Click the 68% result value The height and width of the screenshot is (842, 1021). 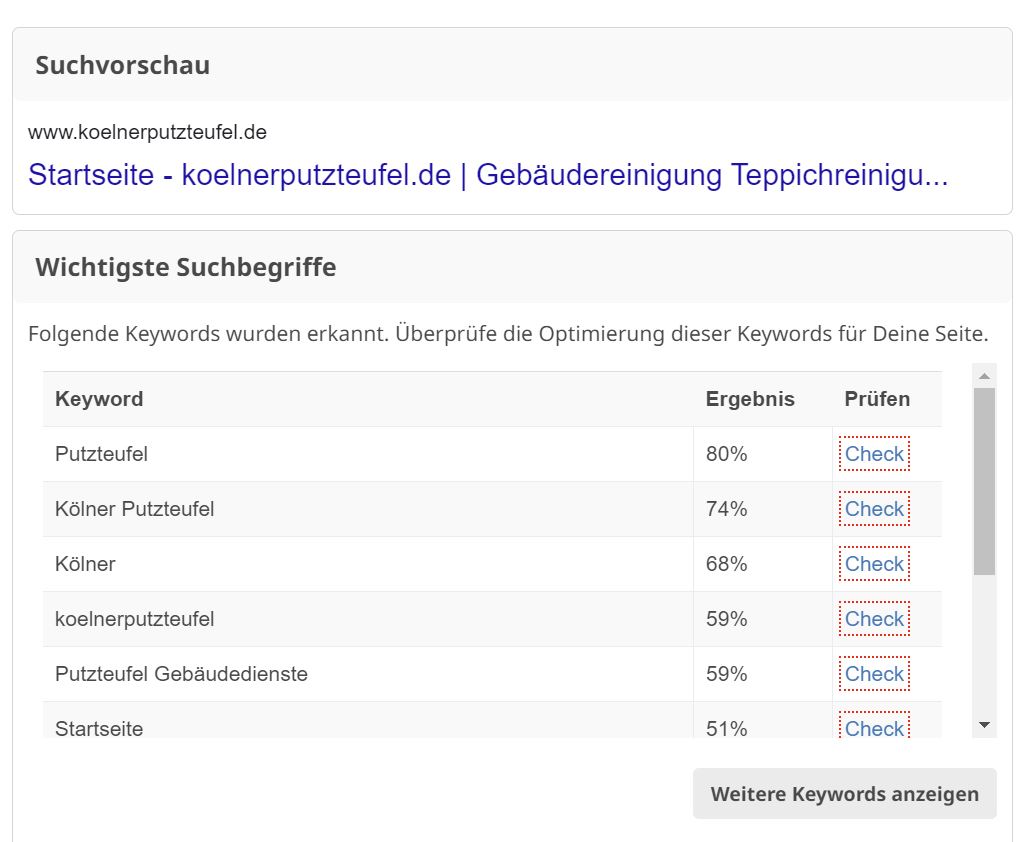tap(726, 564)
